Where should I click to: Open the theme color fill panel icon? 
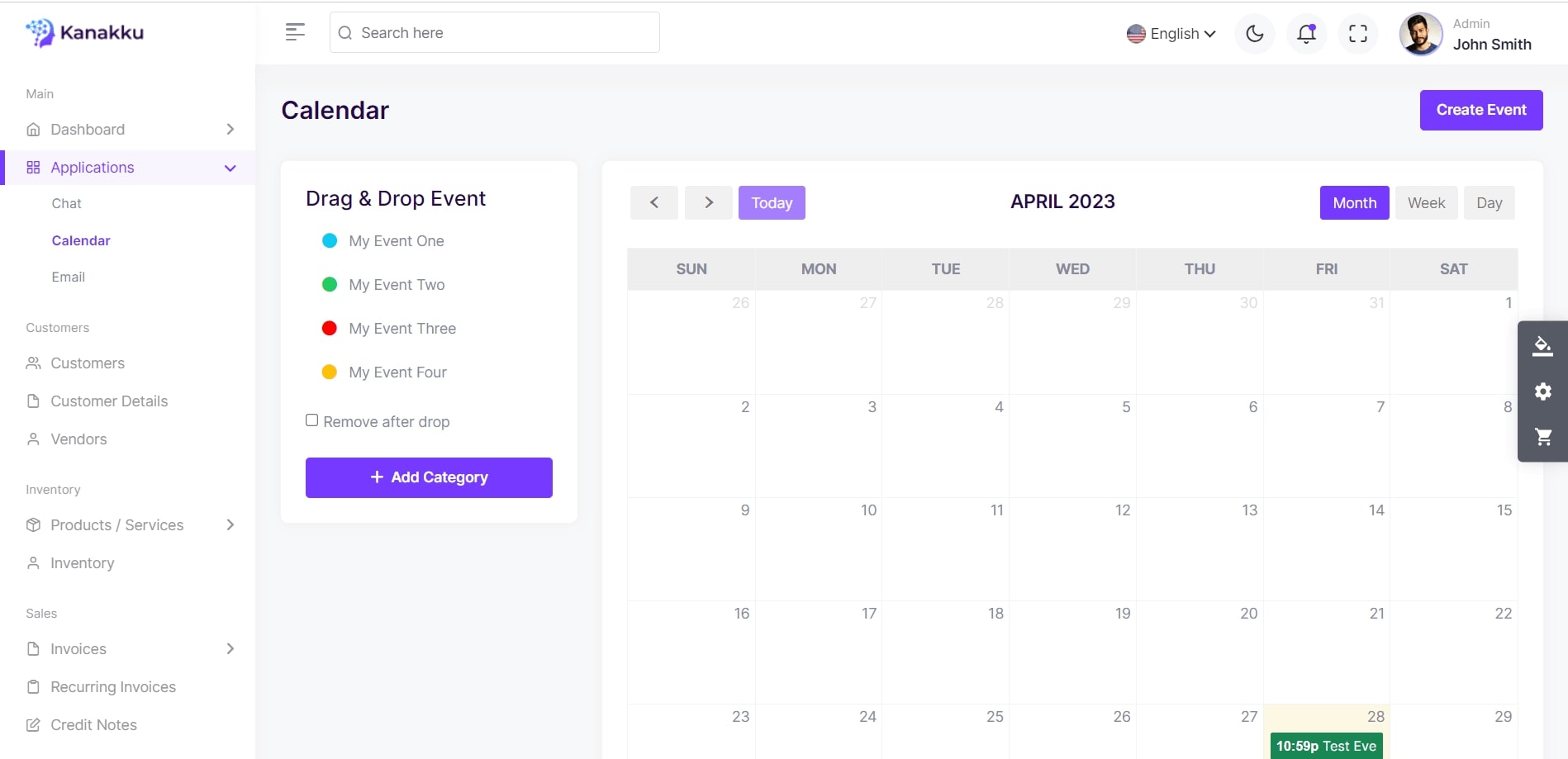pyautogui.click(x=1542, y=346)
